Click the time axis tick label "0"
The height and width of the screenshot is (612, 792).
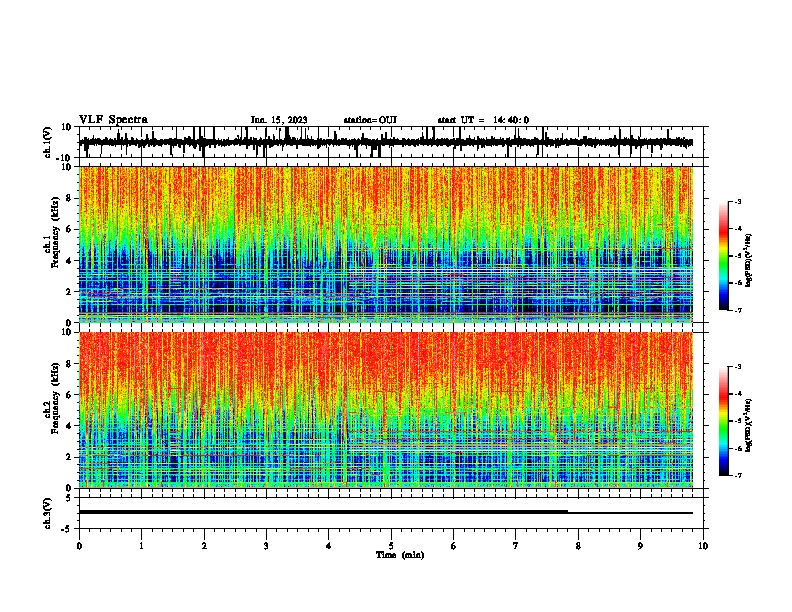(x=79, y=546)
